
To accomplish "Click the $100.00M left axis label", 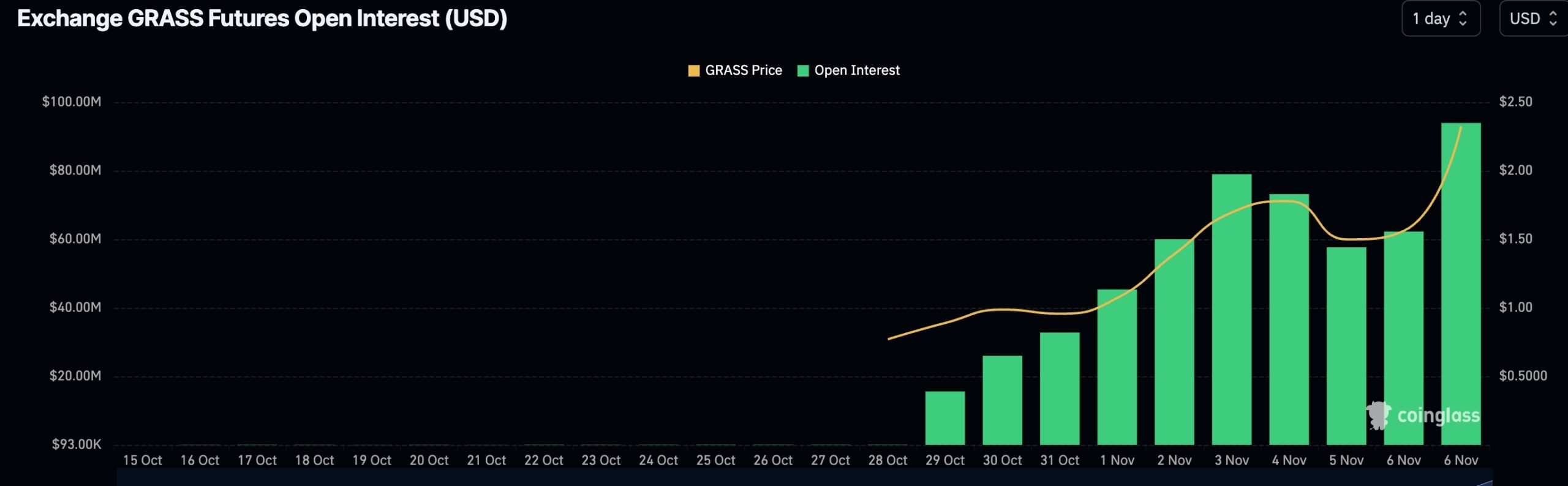I will [x=72, y=102].
